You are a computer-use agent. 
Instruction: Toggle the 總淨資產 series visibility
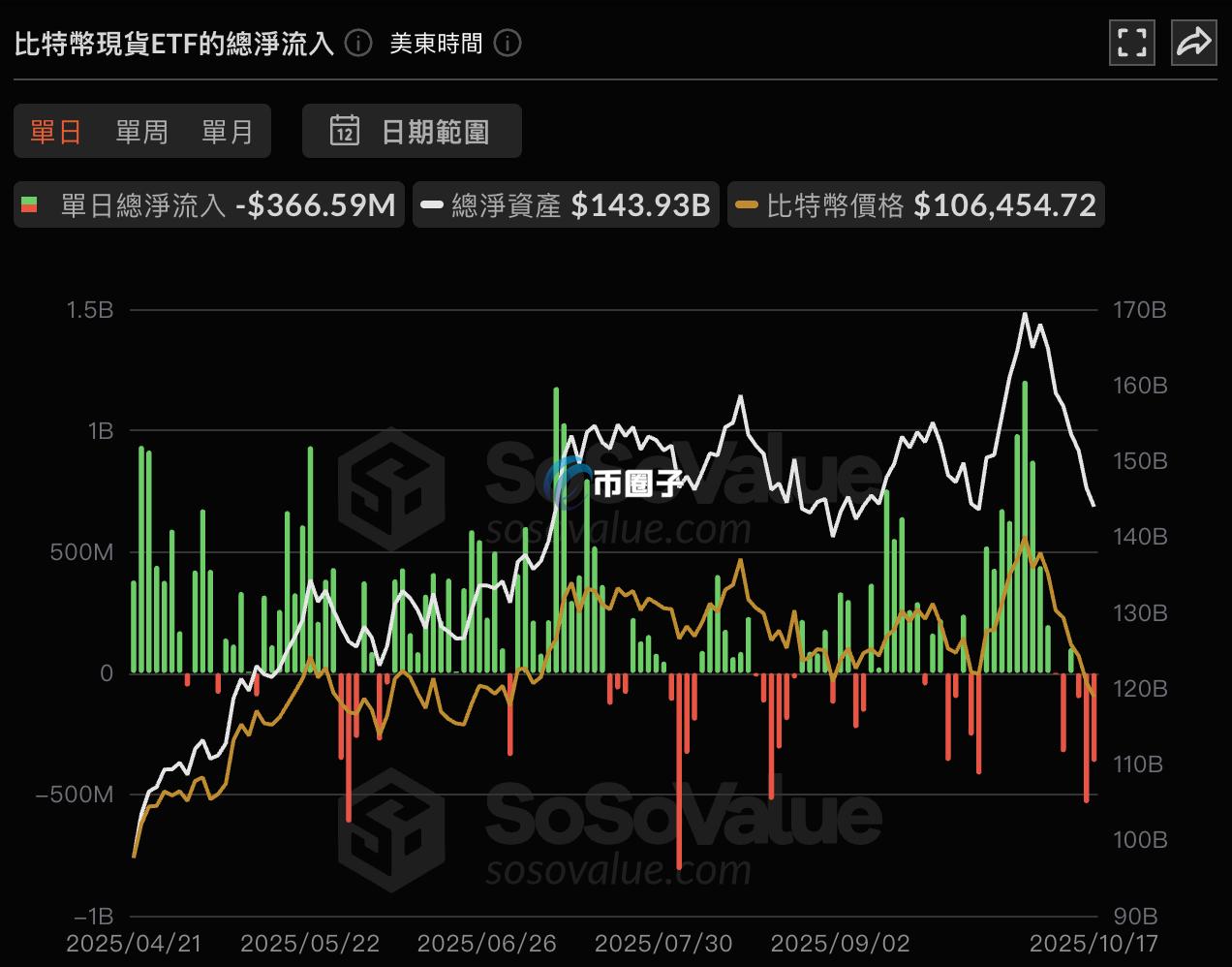coord(507,205)
